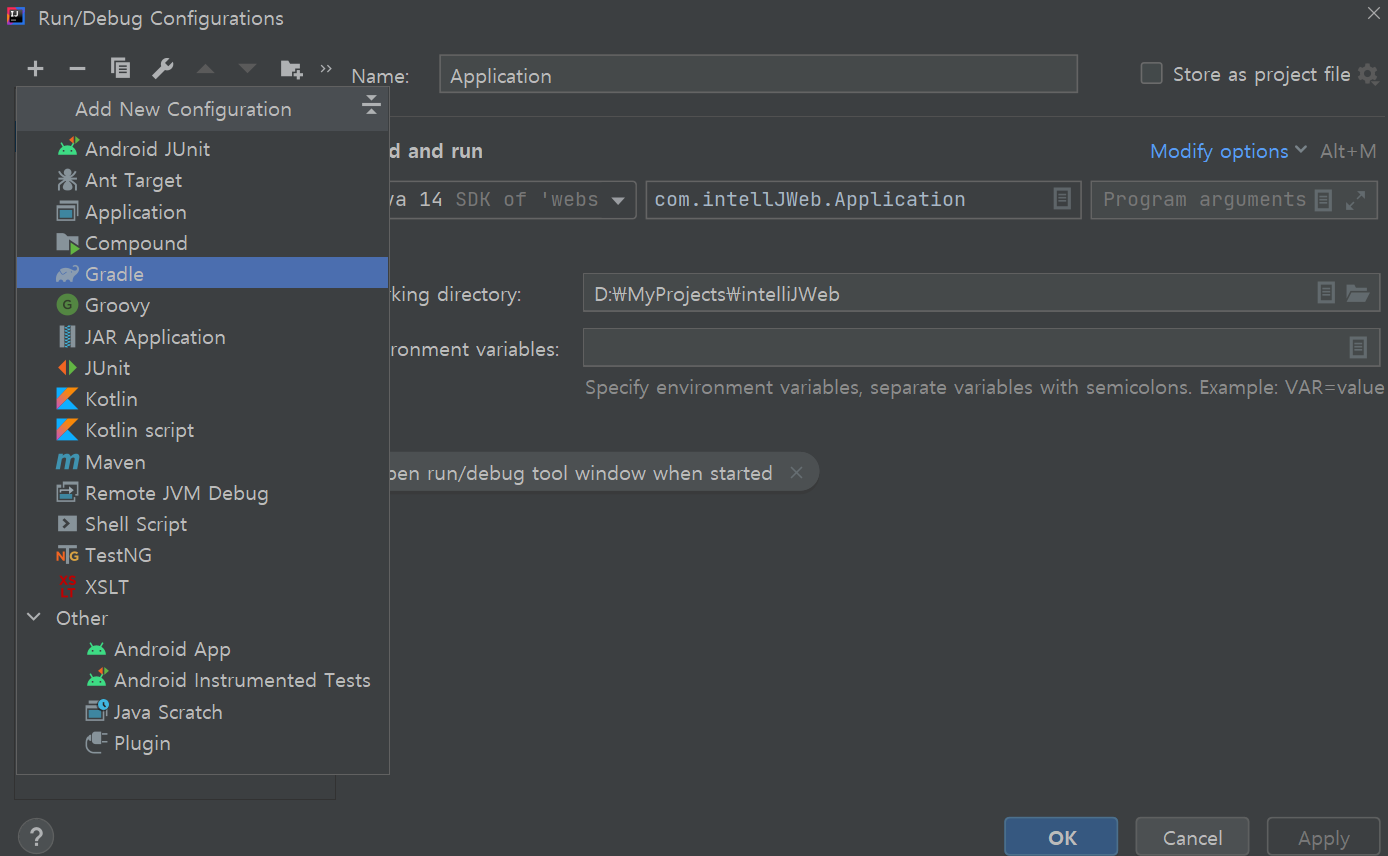The width and height of the screenshot is (1388, 856).
Task: Click folder browse icon in Working directory
Action: coord(1357,293)
